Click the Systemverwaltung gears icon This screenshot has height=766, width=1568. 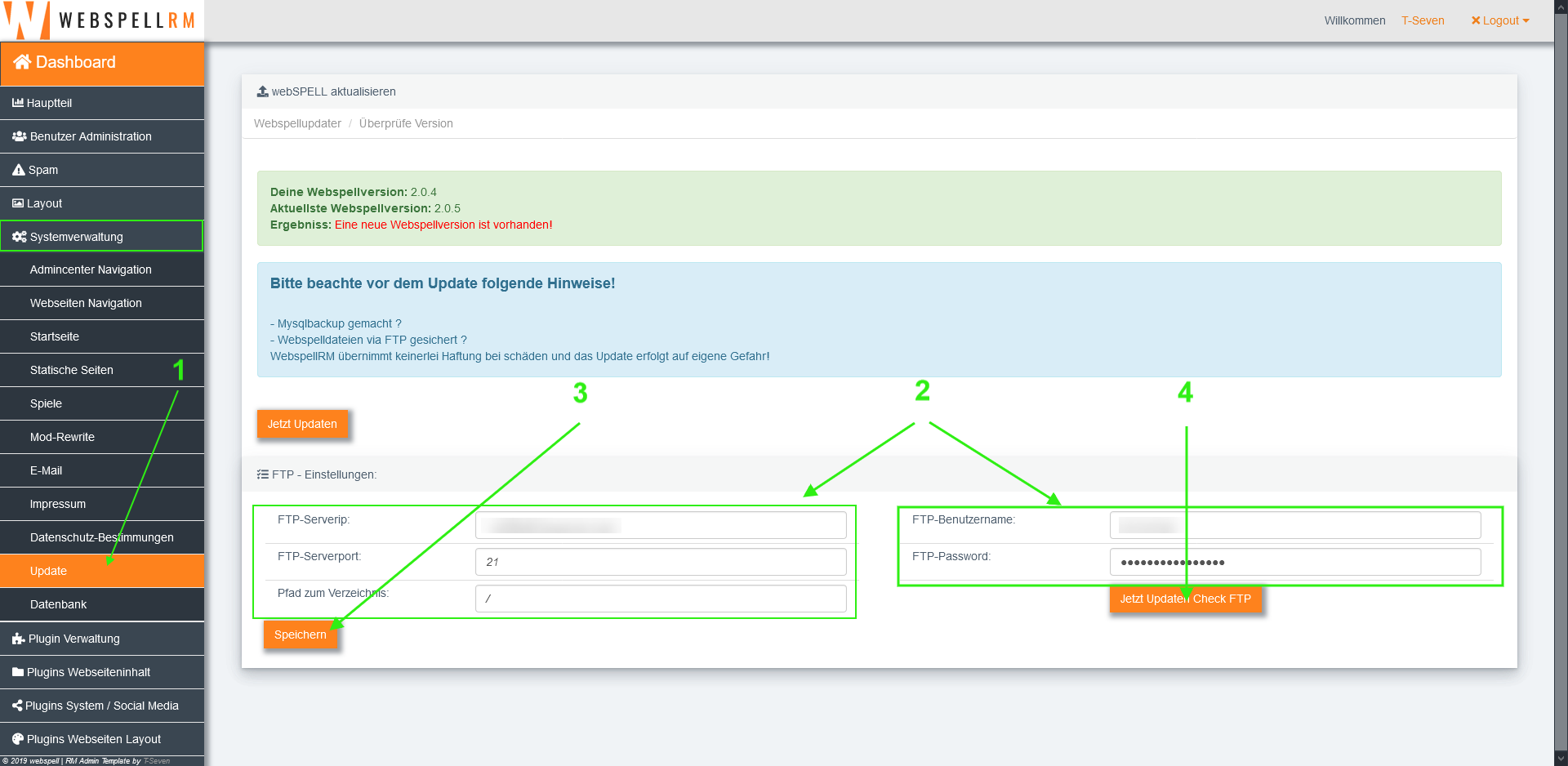click(20, 237)
